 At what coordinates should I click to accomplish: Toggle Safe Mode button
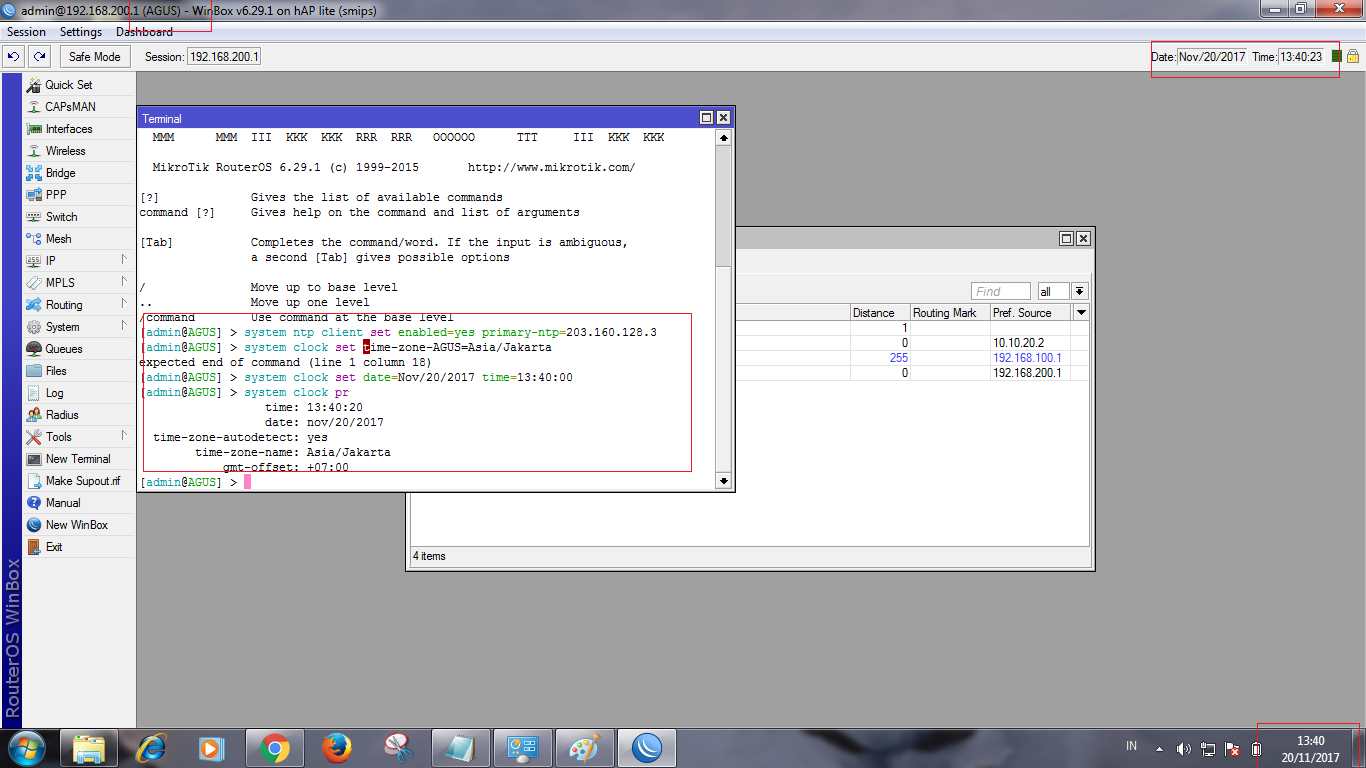pos(95,57)
